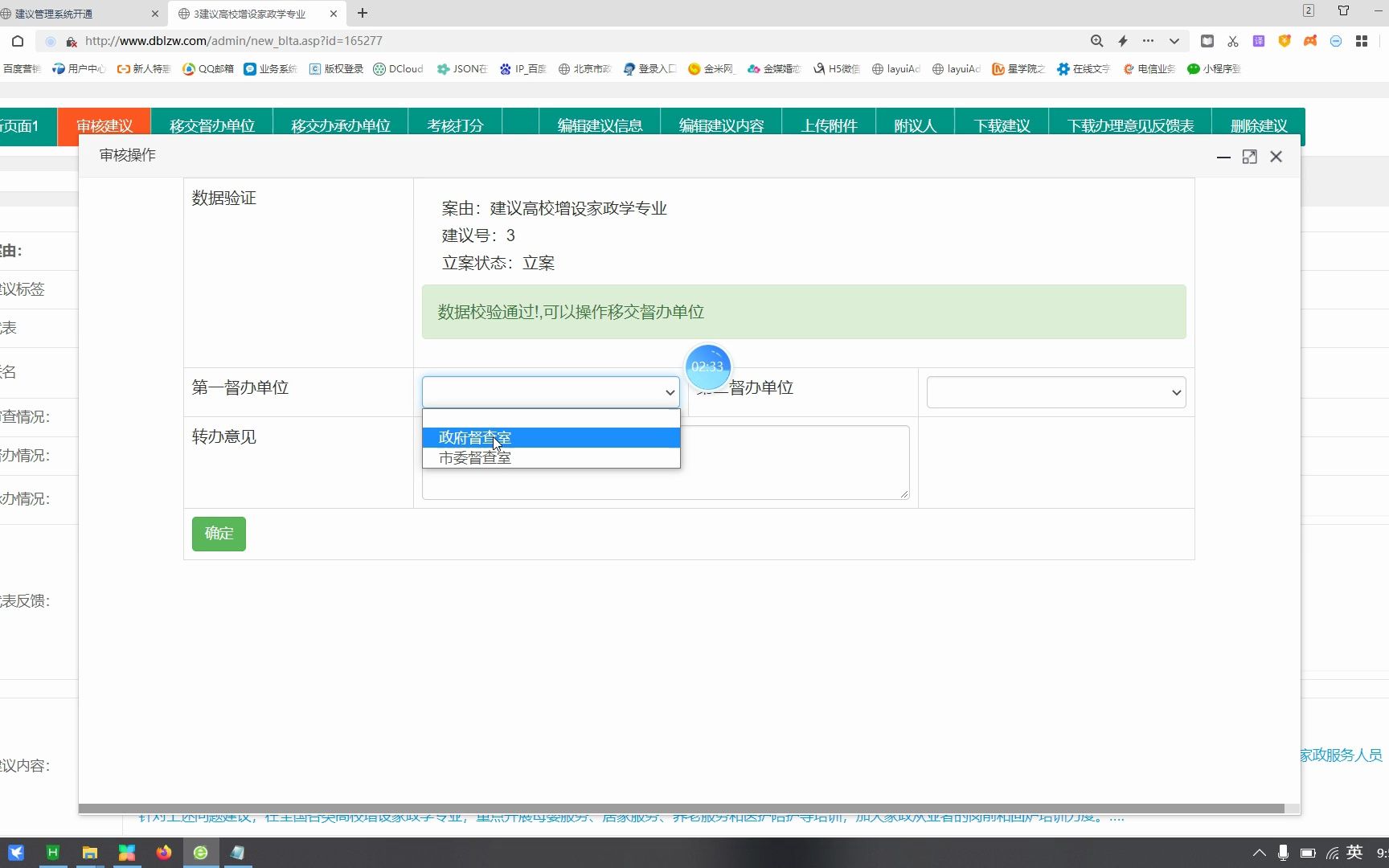
Task: Click the address bar URL field
Action: [x=563, y=41]
